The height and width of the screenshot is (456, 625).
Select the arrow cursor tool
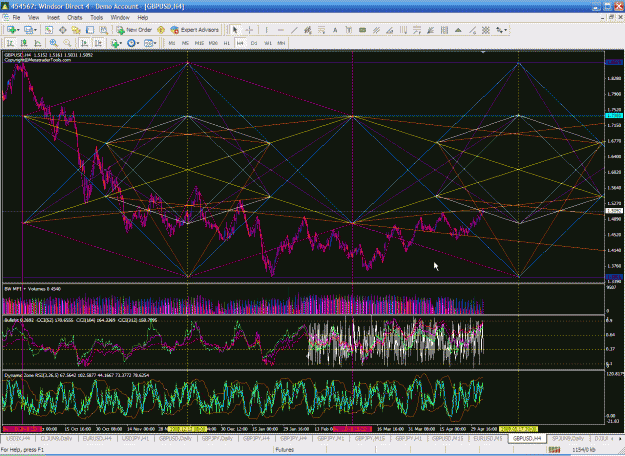[x=235, y=30]
